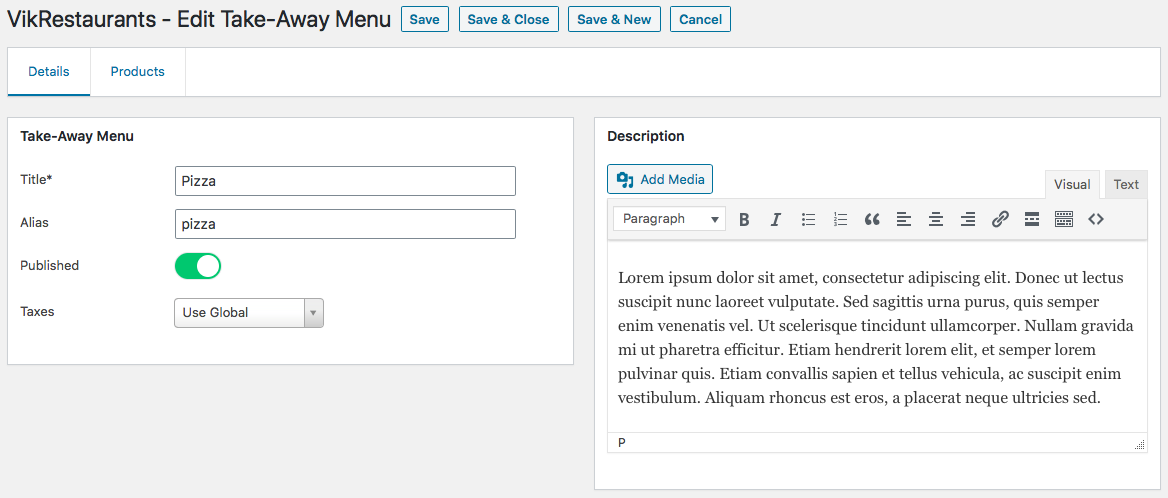Click the Add Media button
This screenshot has height=498, width=1168.
tap(660, 179)
